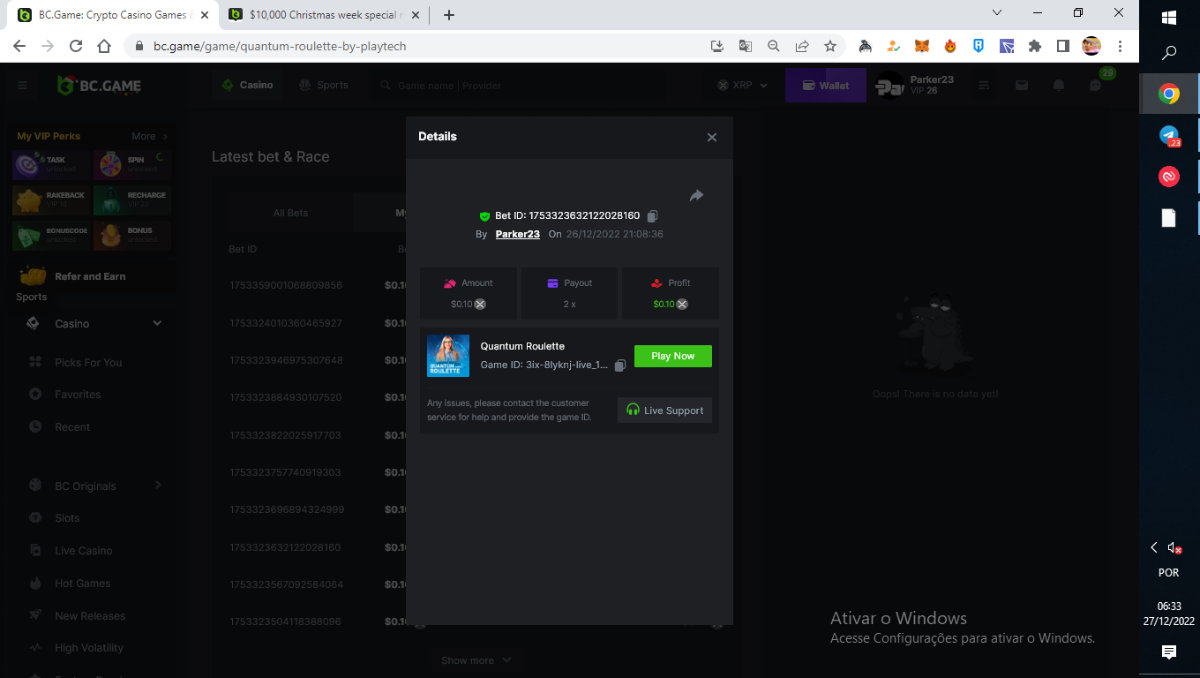Copy the Game ID to clipboard
The width and height of the screenshot is (1200, 678).
pyautogui.click(x=620, y=365)
